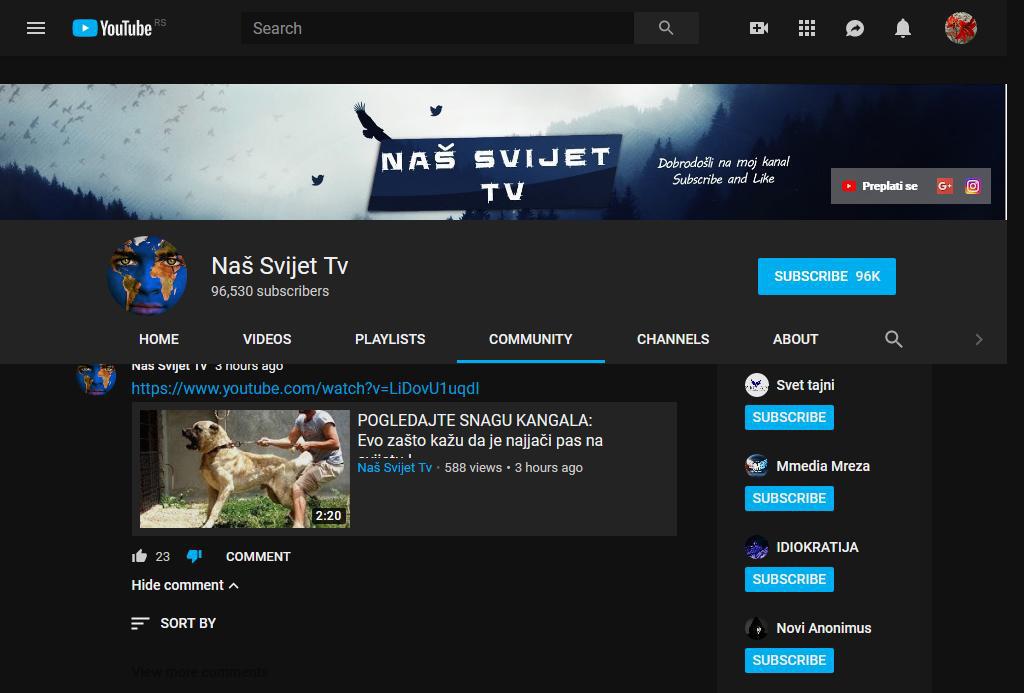Open the create video camera icon
1024x693 pixels.
pos(759,28)
